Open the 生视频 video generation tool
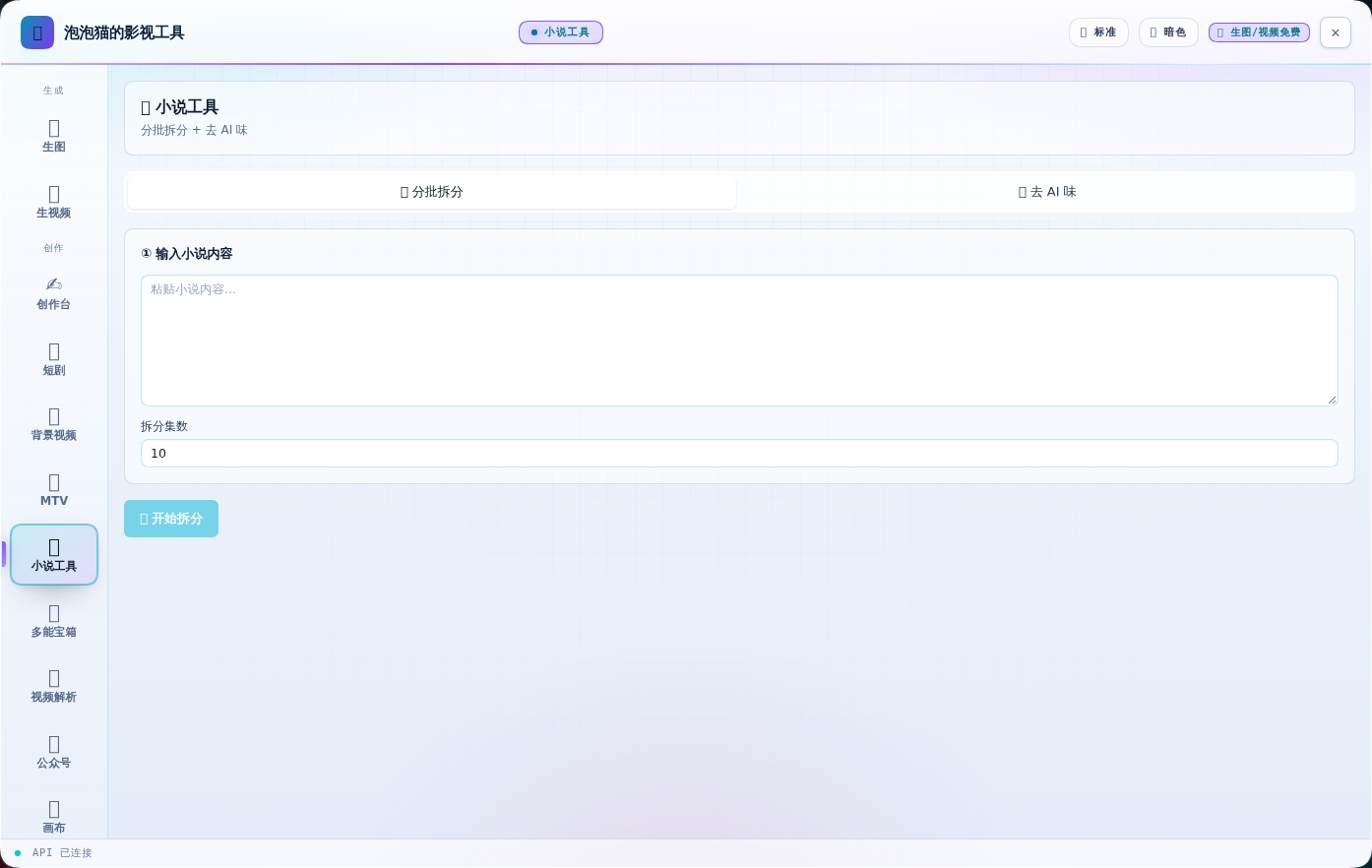 coord(54,202)
